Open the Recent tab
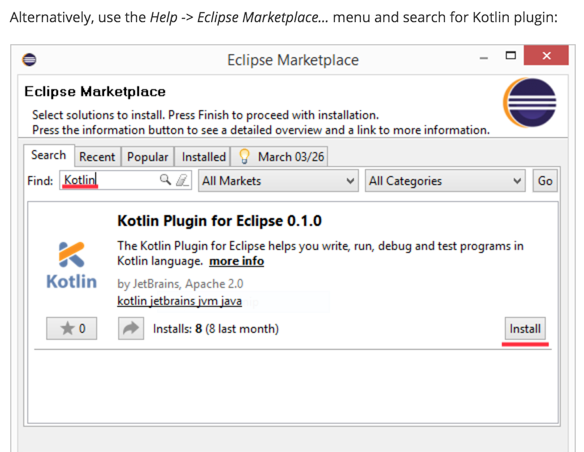 click(97, 157)
